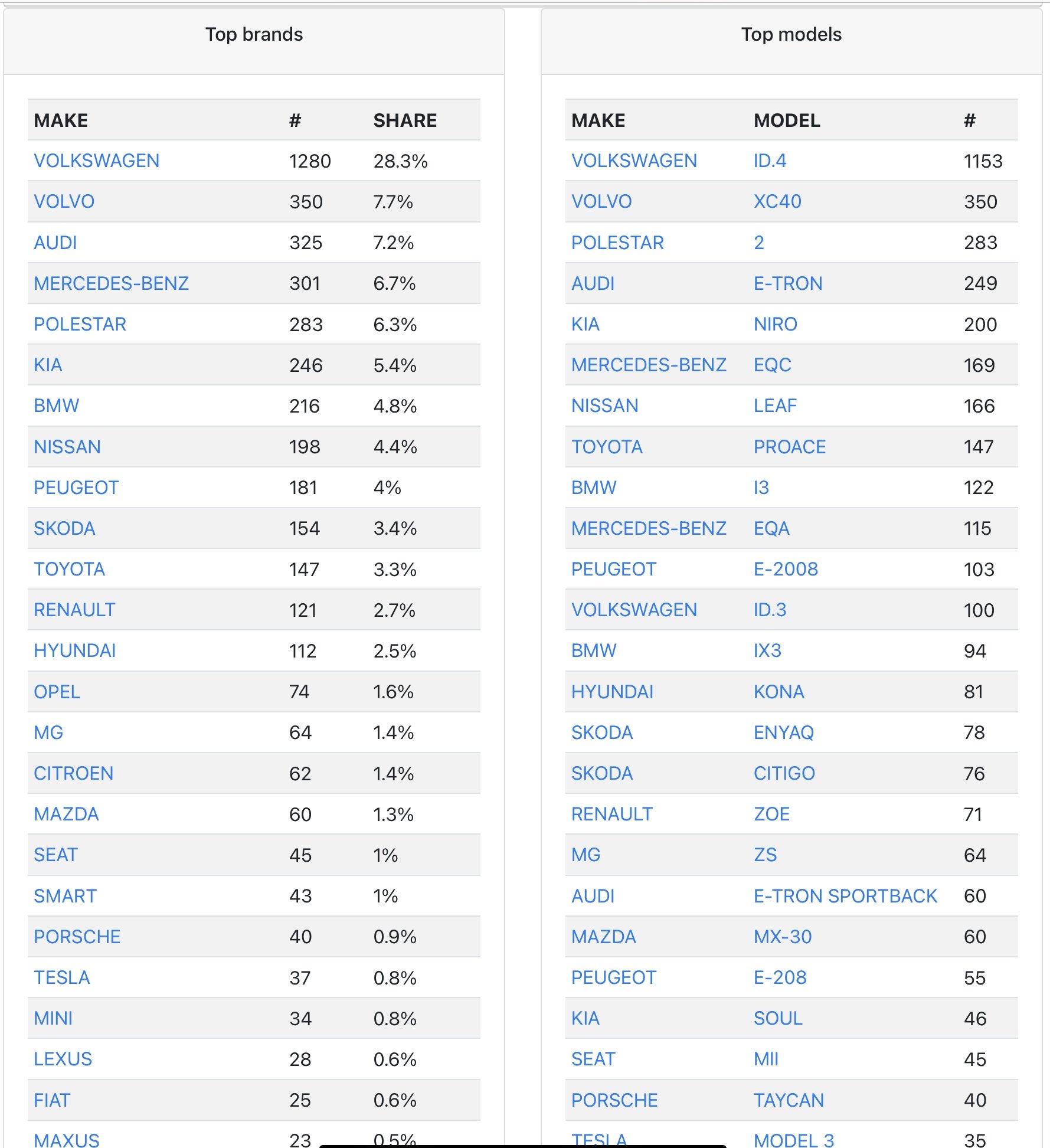Open the HYUNDAI make link beside KONA
Screen dimensions: 1050x1148
(x=612, y=692)
